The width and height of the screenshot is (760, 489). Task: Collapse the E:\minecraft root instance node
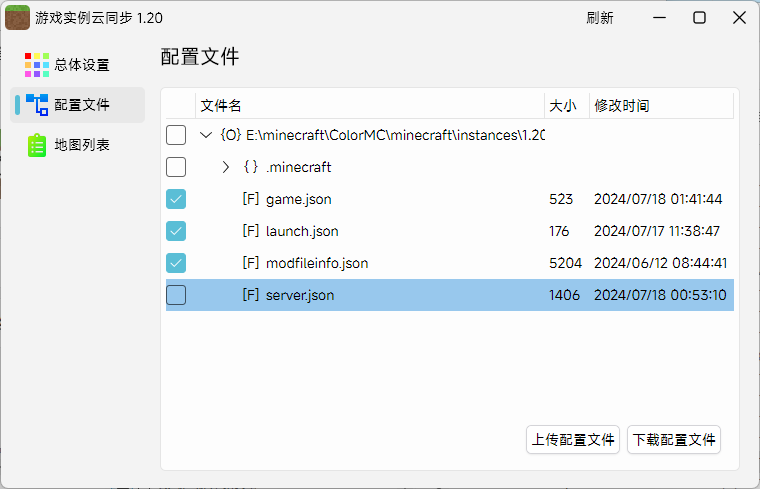click(205, 135)
